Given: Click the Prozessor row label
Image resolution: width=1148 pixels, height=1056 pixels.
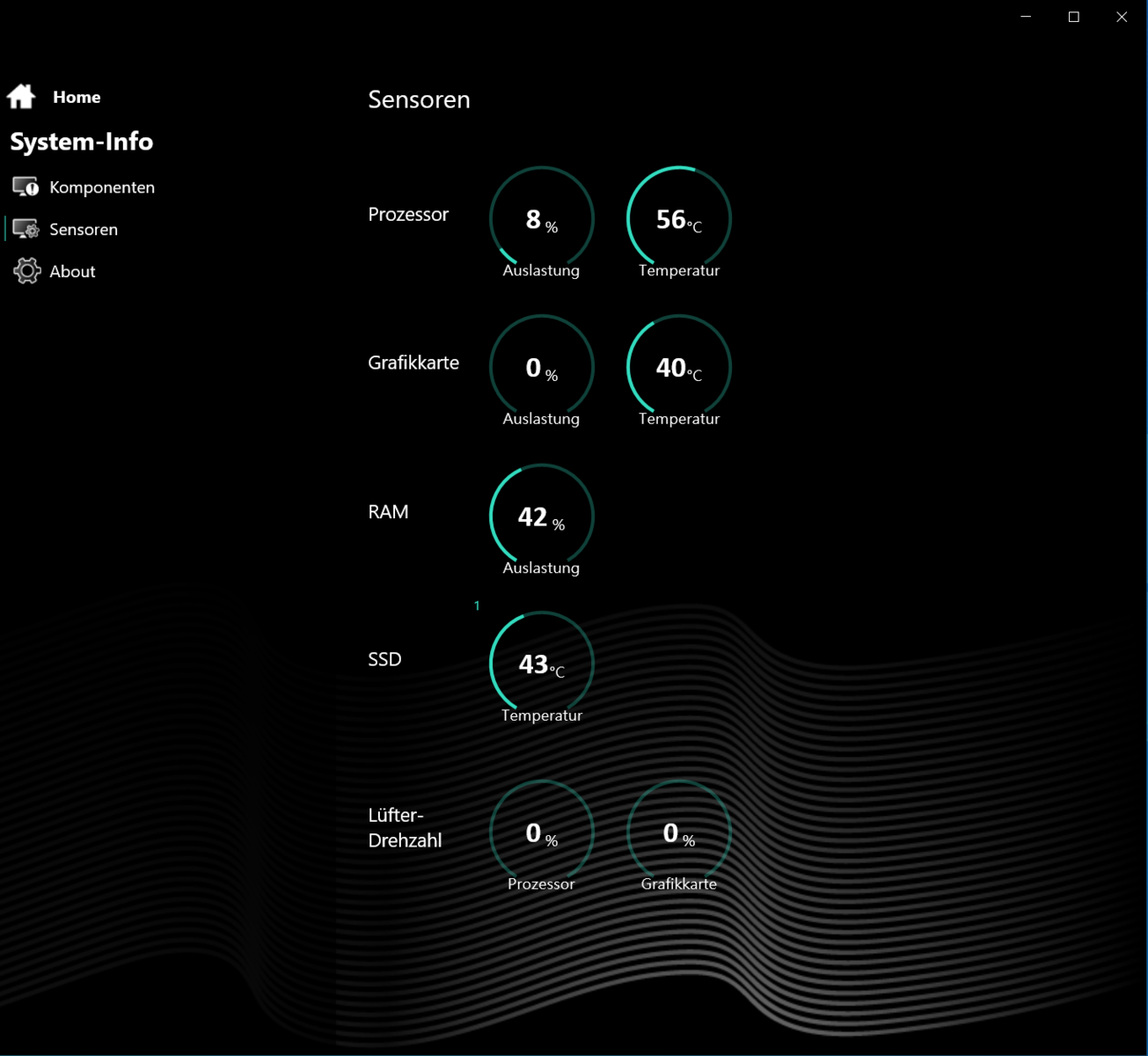Looking at the screenshot, I should tap(408, 215).
